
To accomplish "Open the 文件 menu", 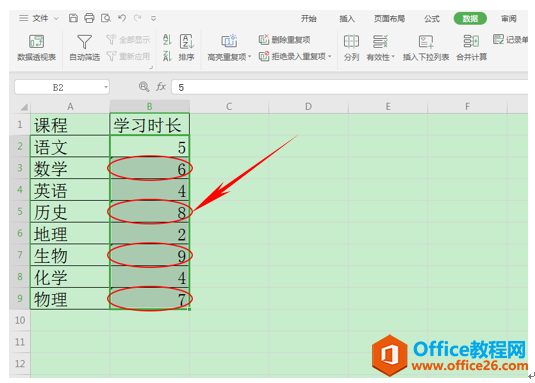I will 40,18.
